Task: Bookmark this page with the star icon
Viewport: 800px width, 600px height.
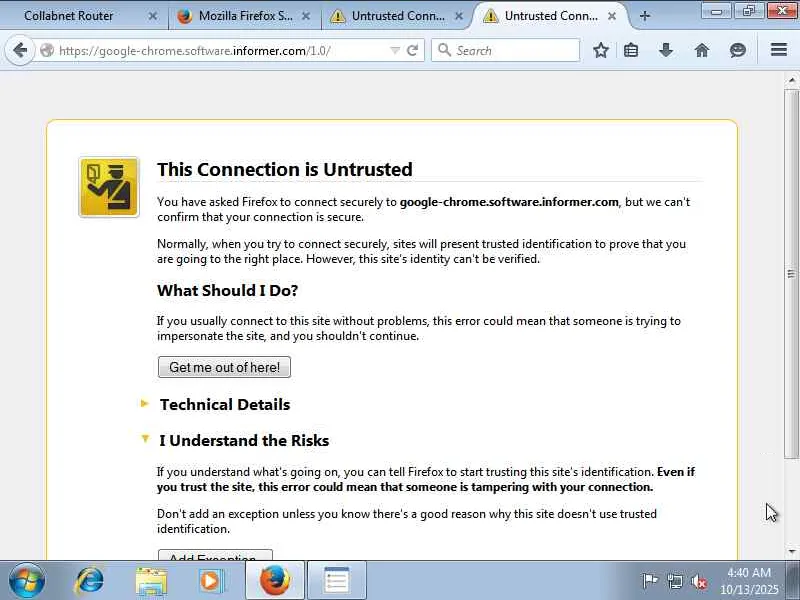Action: pyautogui.click(x=601, y=50)
